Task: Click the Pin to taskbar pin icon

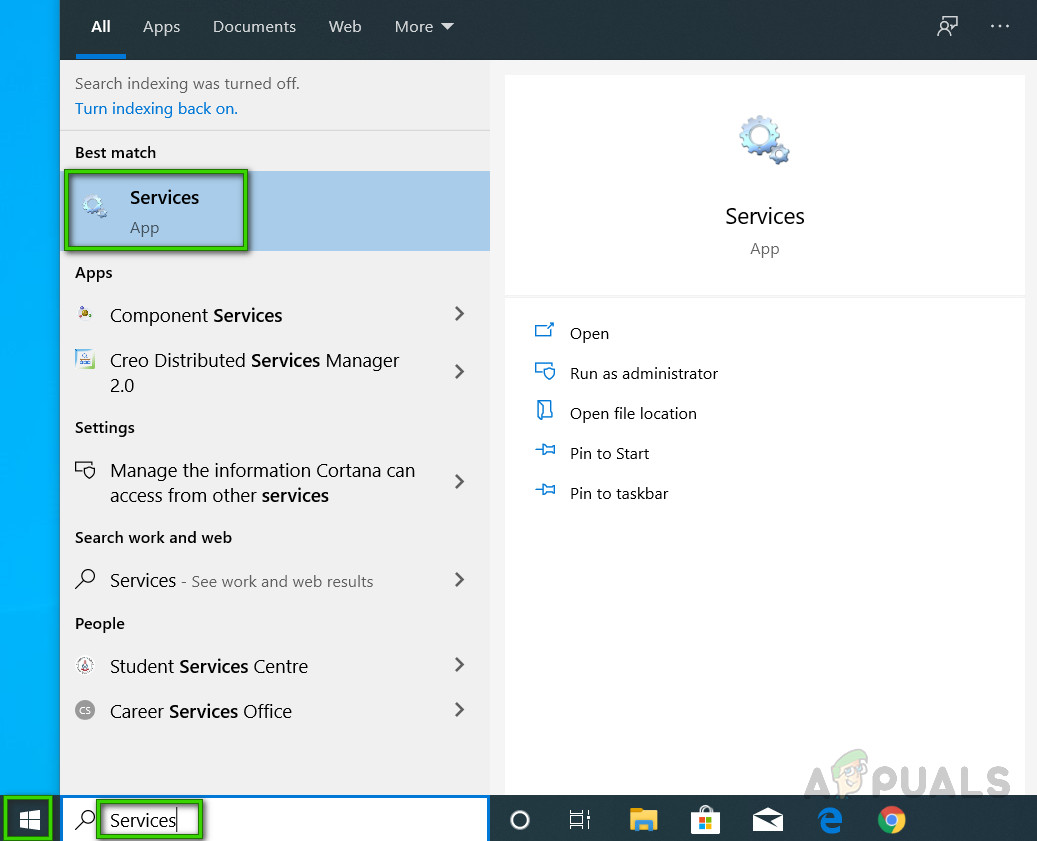Action: point(545,490)
